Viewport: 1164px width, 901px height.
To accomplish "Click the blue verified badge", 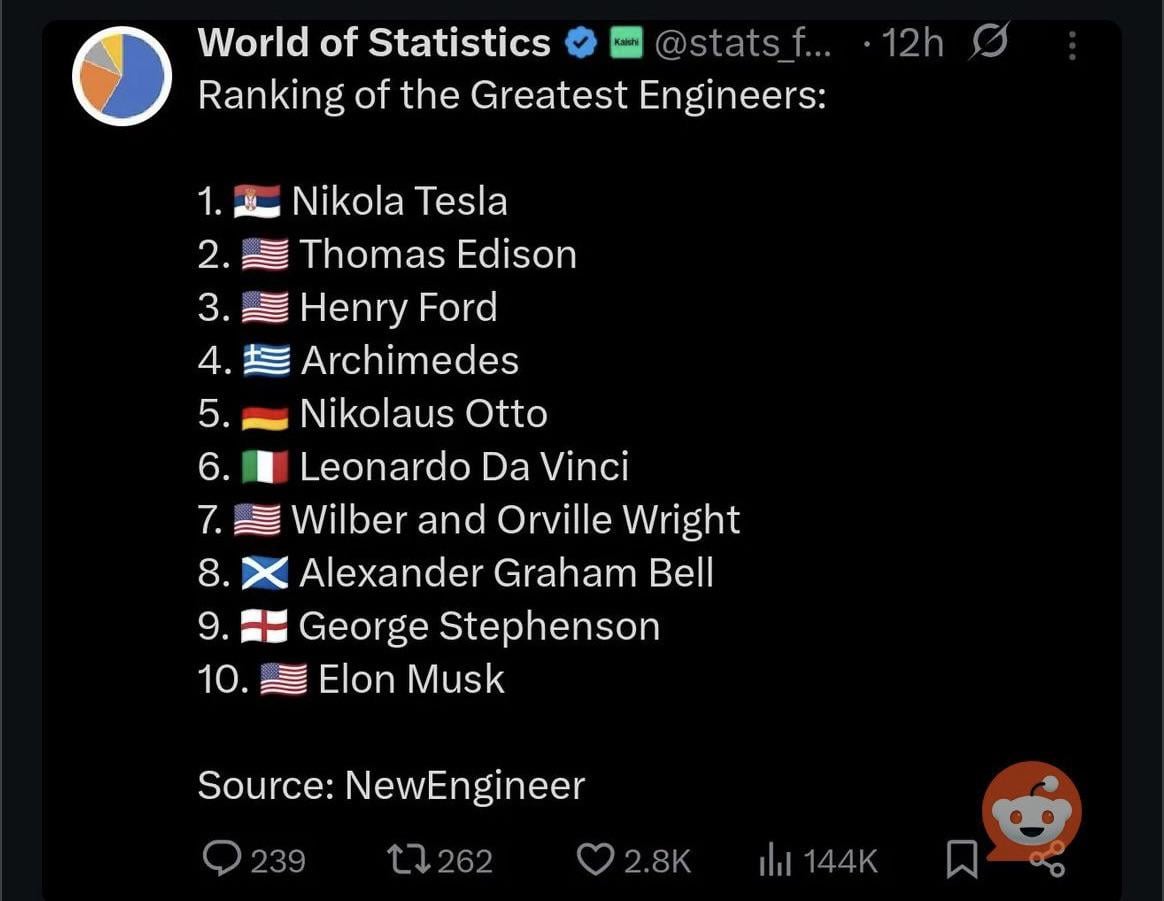I will click(581, 43).
